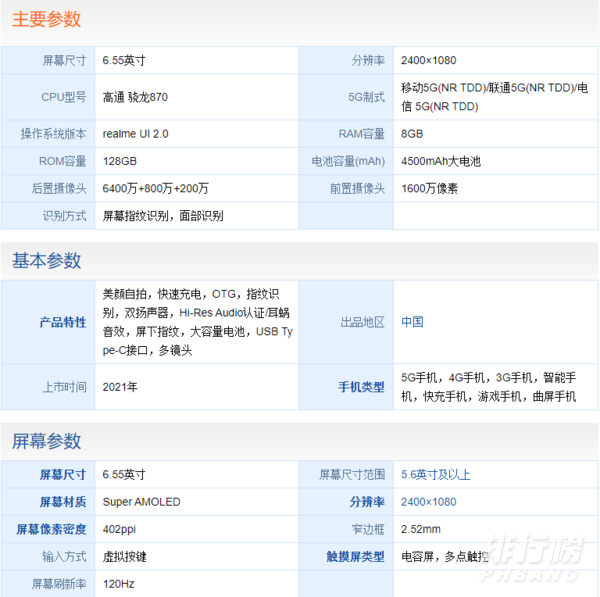Click the ROM容量 label

tap(63, 161)
